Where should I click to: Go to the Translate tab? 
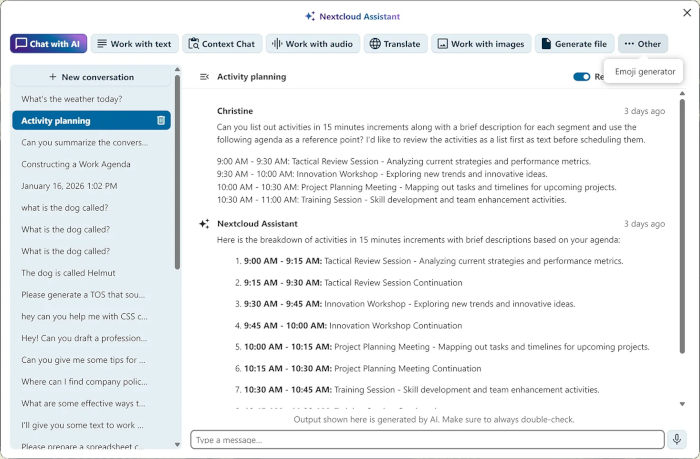coord(395,44)
